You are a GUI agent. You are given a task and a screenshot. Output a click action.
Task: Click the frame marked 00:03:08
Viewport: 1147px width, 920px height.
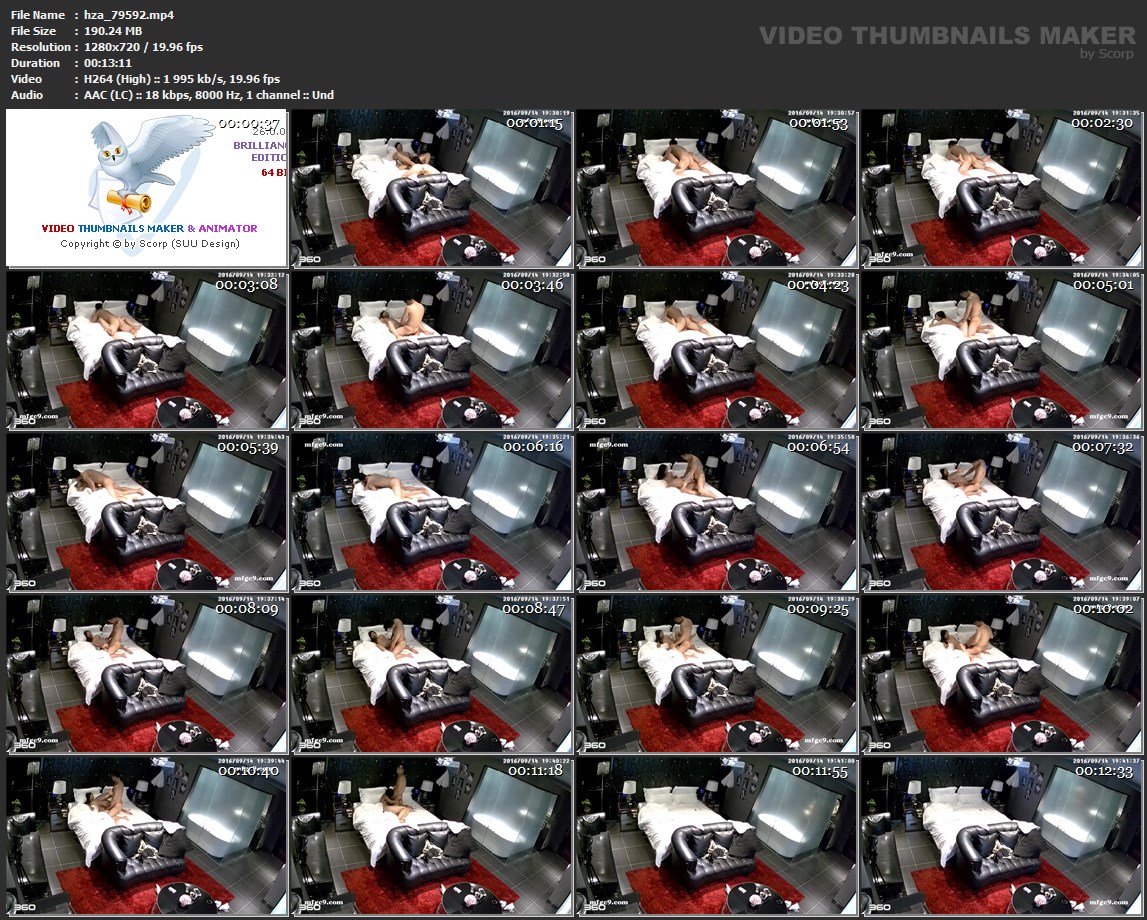(146, 350)
